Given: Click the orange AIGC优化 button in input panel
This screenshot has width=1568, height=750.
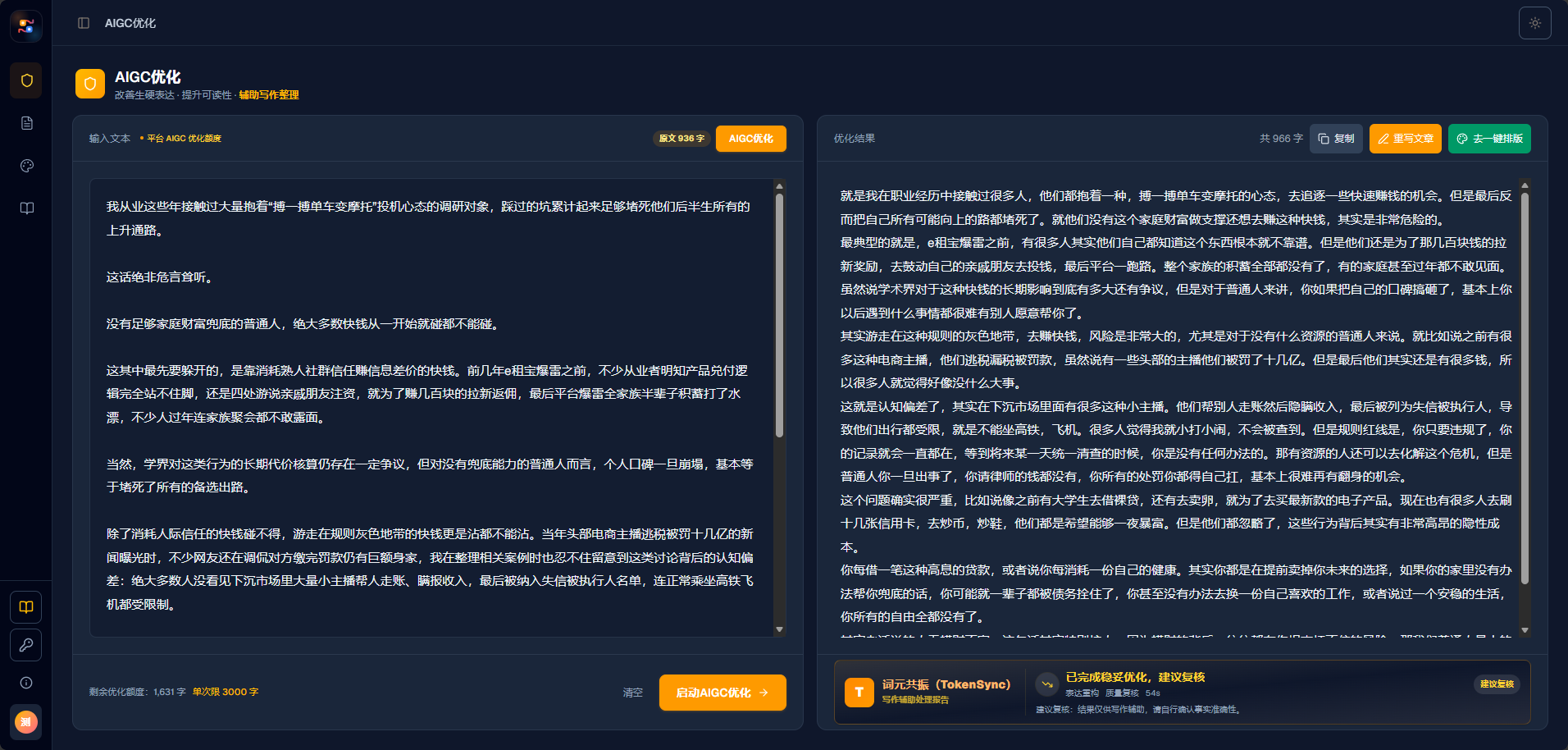Looking at the screenshot, I should (751, 139).
